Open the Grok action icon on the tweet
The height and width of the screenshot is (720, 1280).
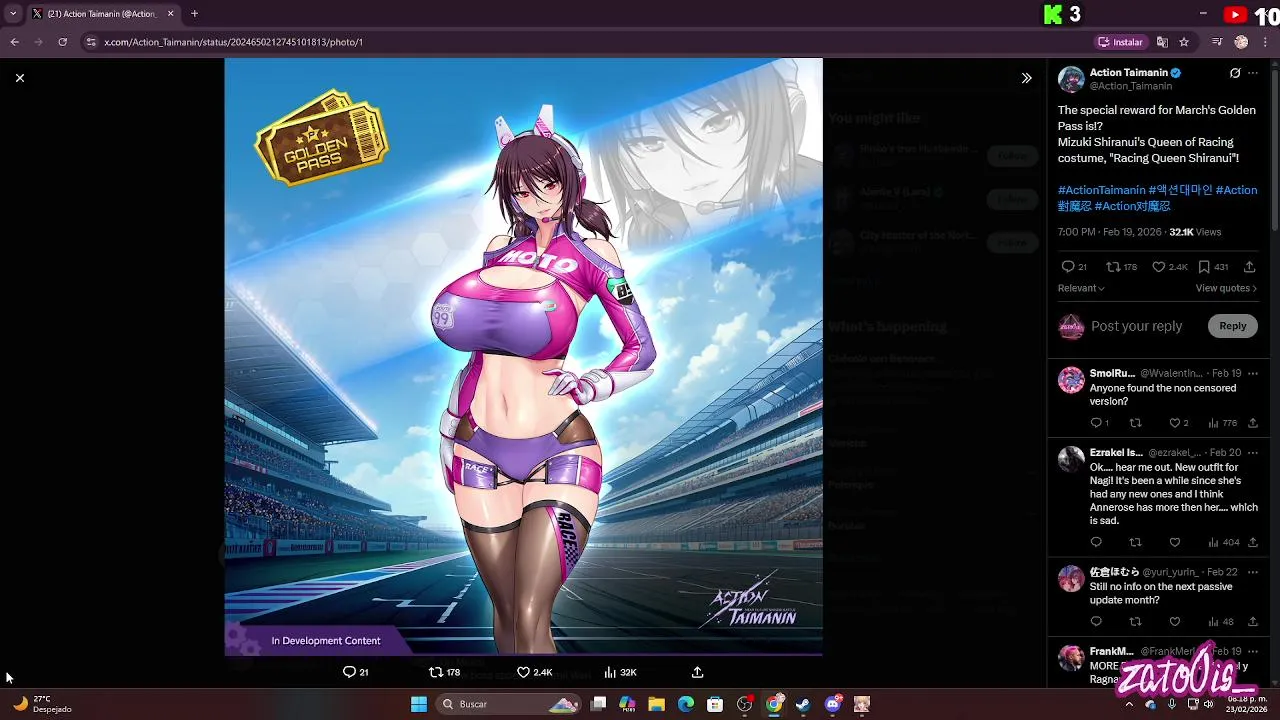[1235, 73]
